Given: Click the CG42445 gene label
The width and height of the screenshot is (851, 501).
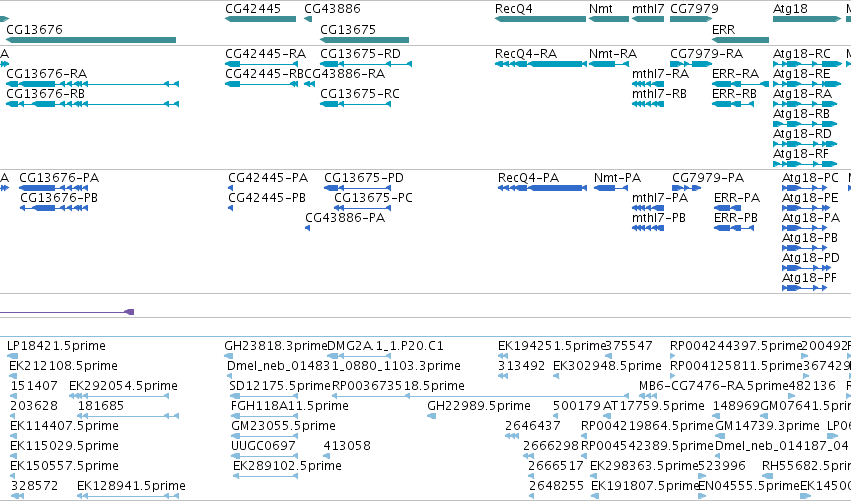Looking at the screenshot, I should tap(253, 9).
